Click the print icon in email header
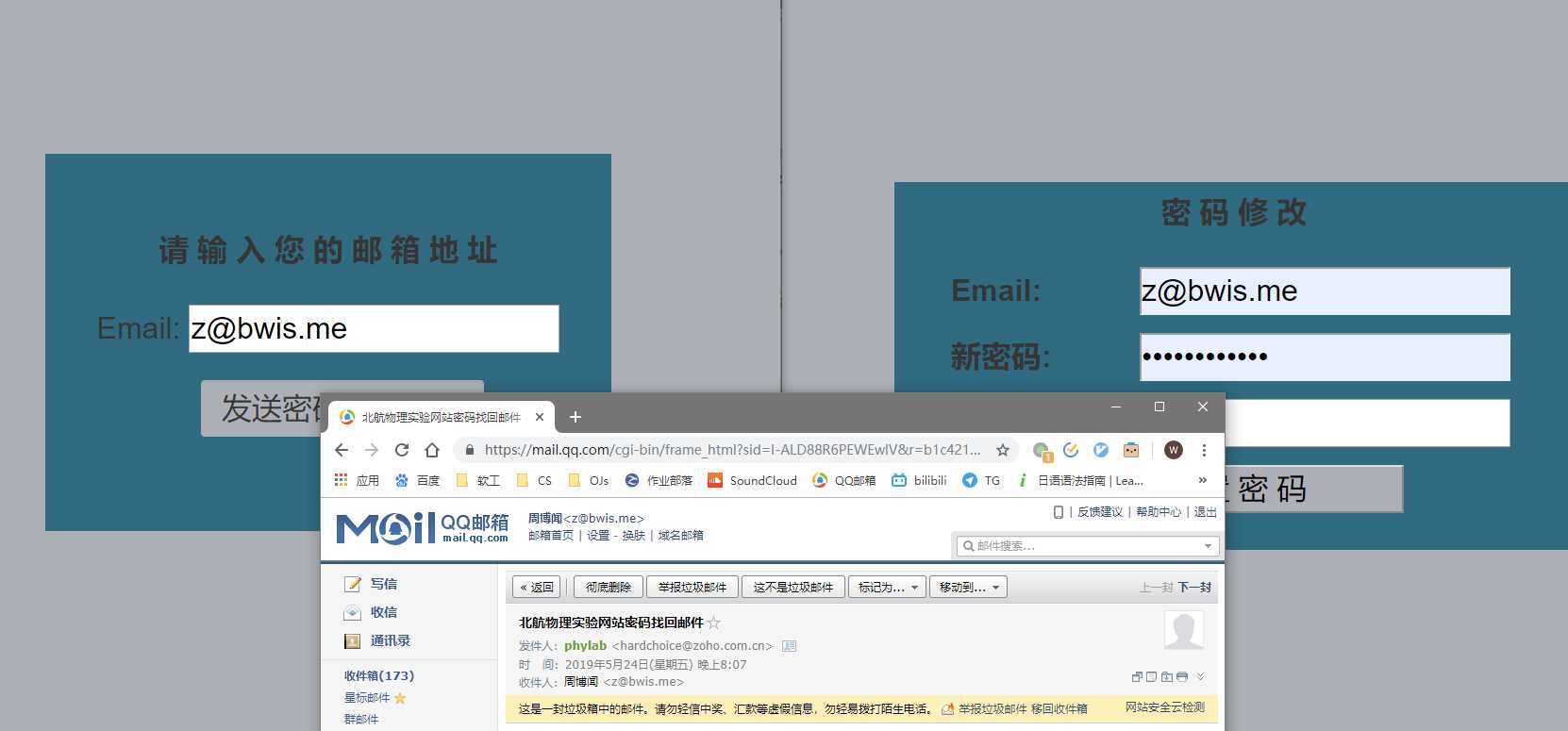The image size is (1568, 731). click(x=1182, y=676)
